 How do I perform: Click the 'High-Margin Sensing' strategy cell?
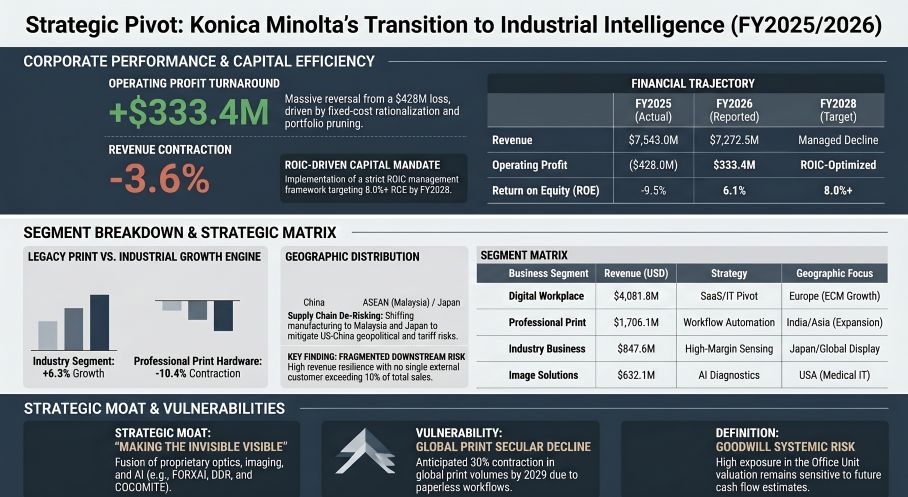coord(728,349)
